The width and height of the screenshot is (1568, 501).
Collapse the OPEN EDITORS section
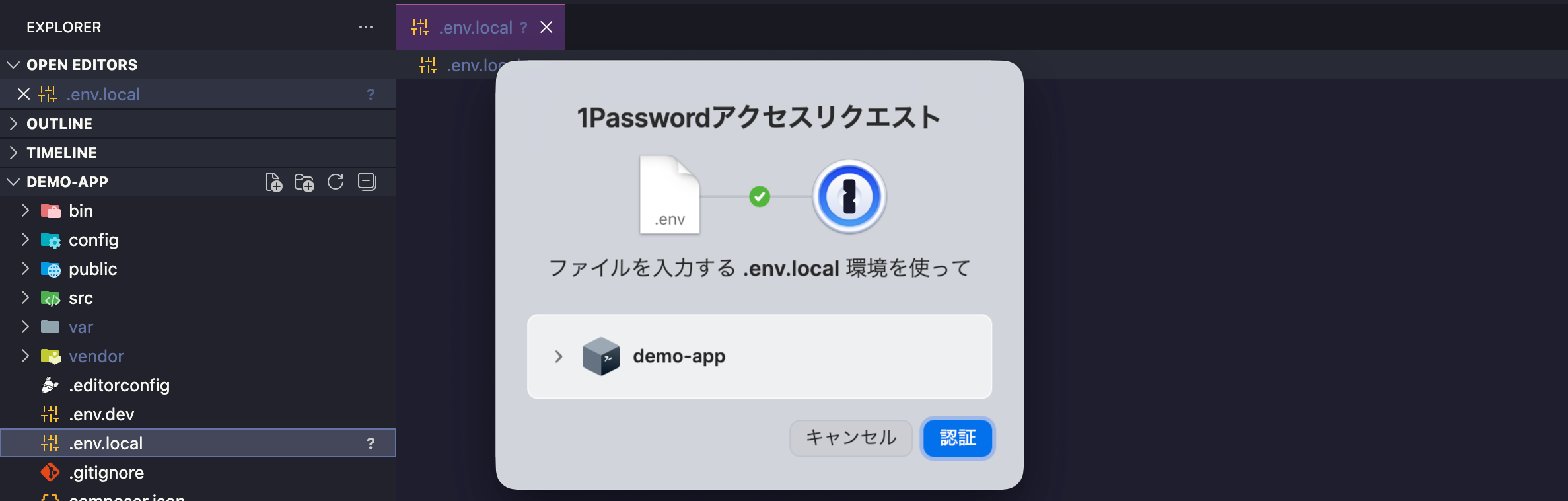(81, 65)
